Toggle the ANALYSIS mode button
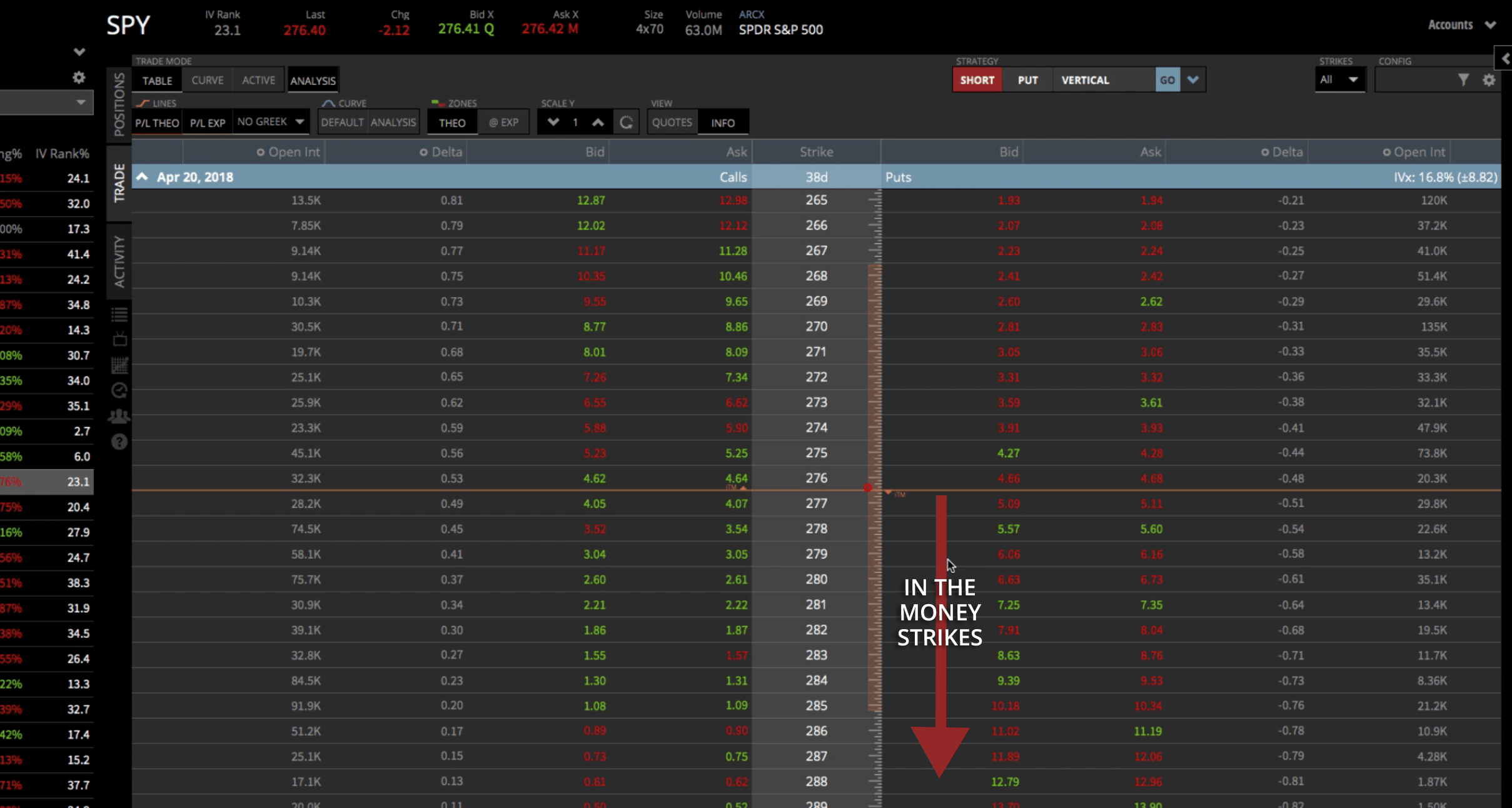 click(x=313, y=81)
